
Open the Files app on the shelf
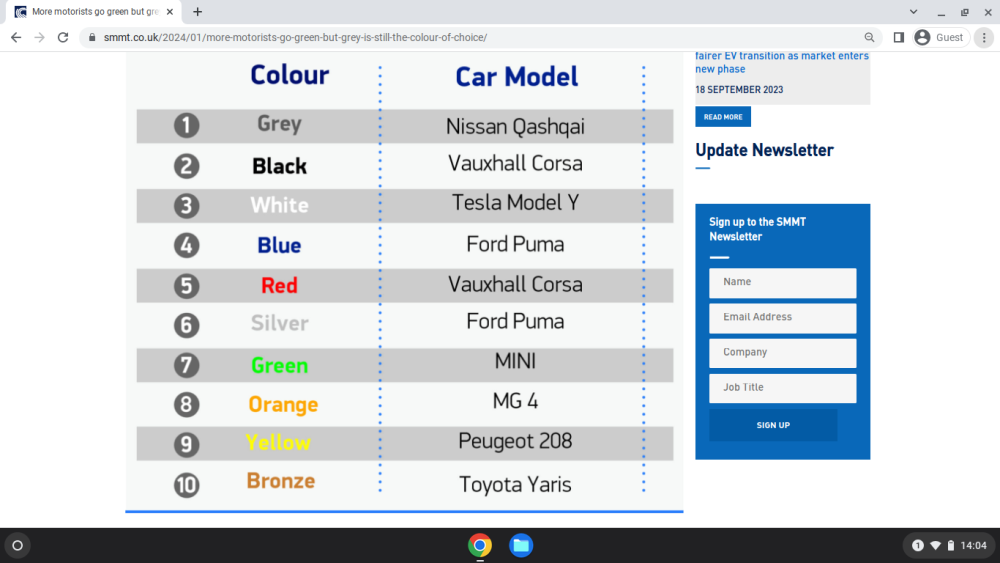[x=520, y=545]
